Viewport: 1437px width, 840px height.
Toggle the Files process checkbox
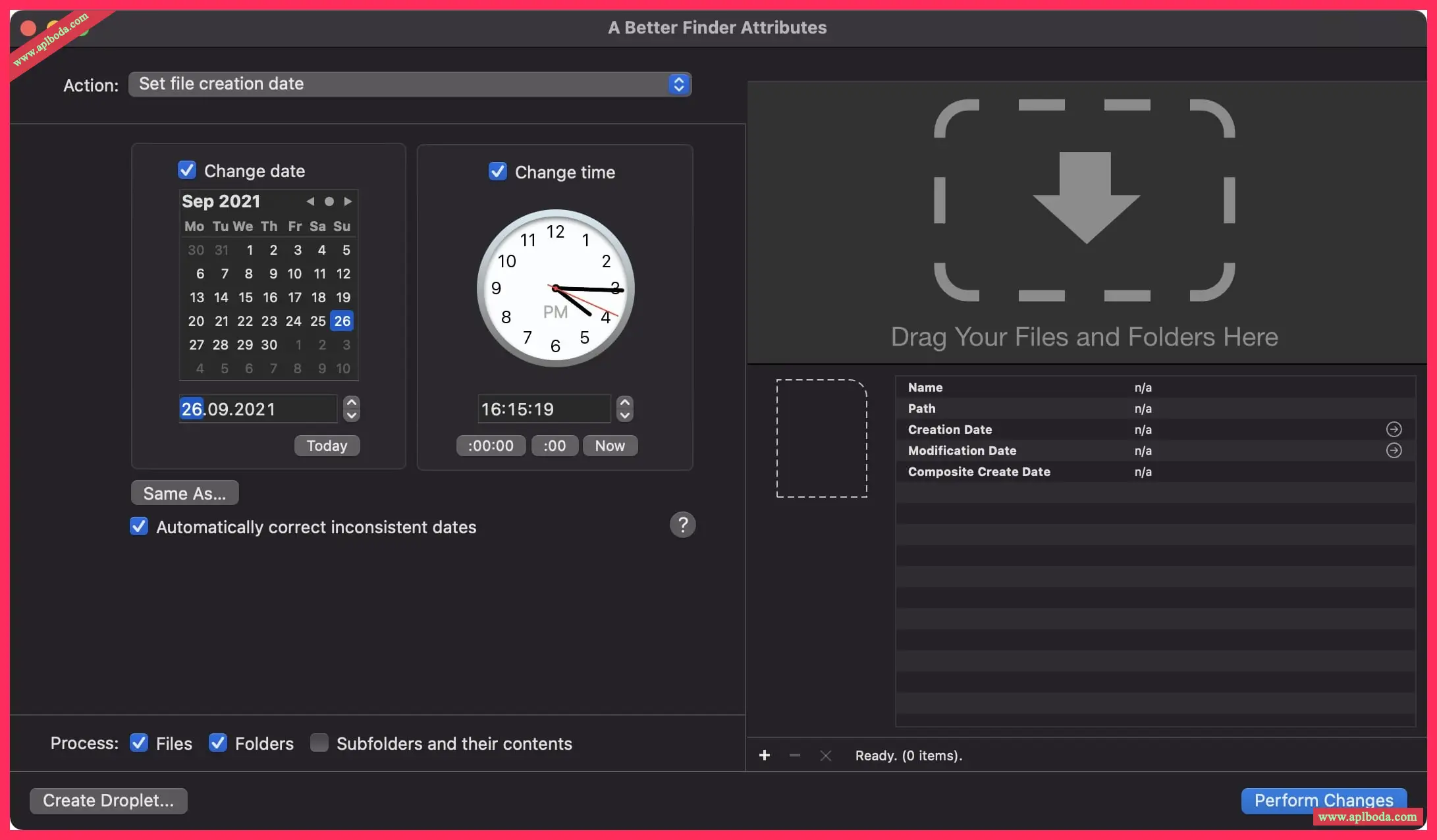click(139, 743)
